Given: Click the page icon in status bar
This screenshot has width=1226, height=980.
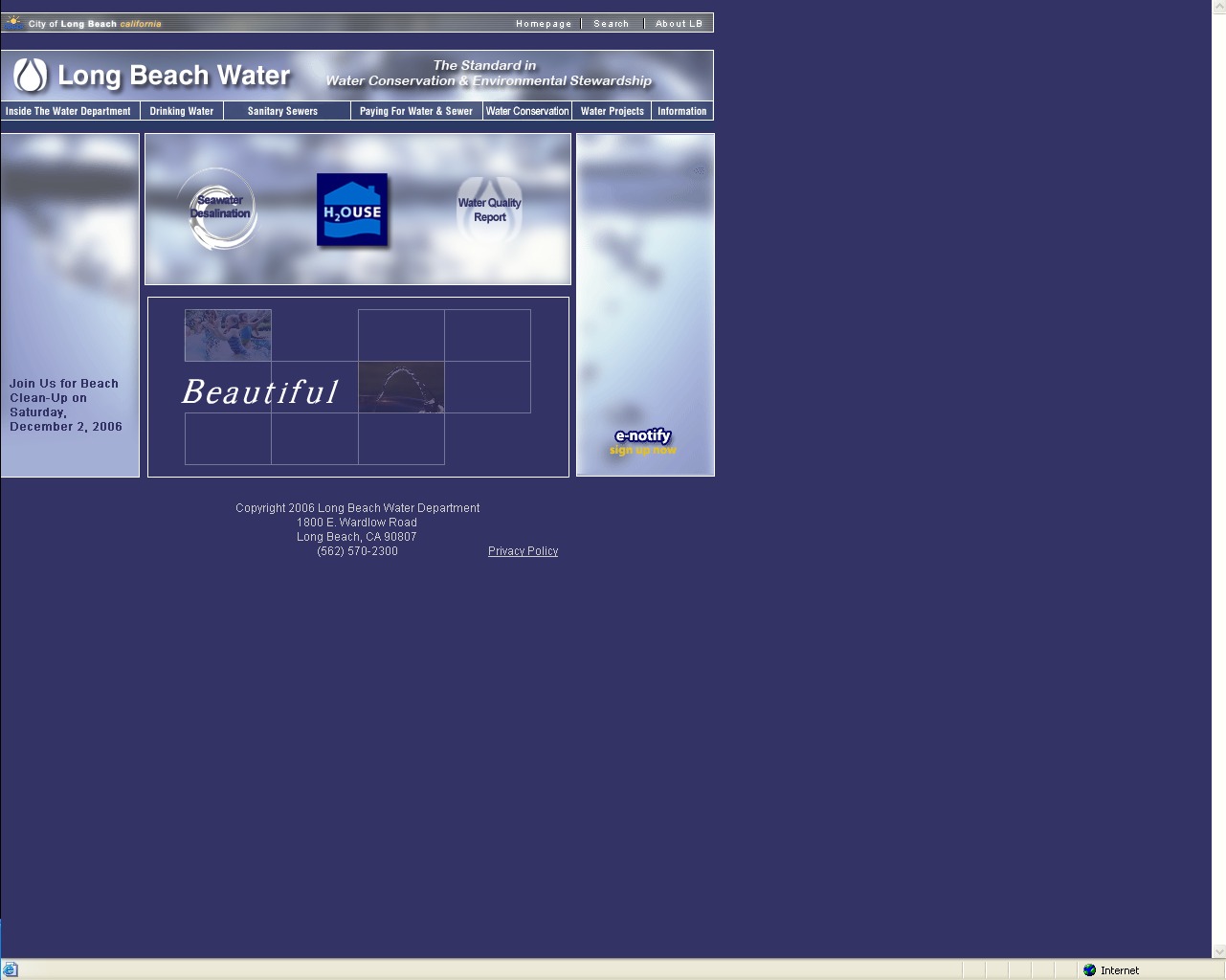Looking at the screenshot, I should 11,969.
